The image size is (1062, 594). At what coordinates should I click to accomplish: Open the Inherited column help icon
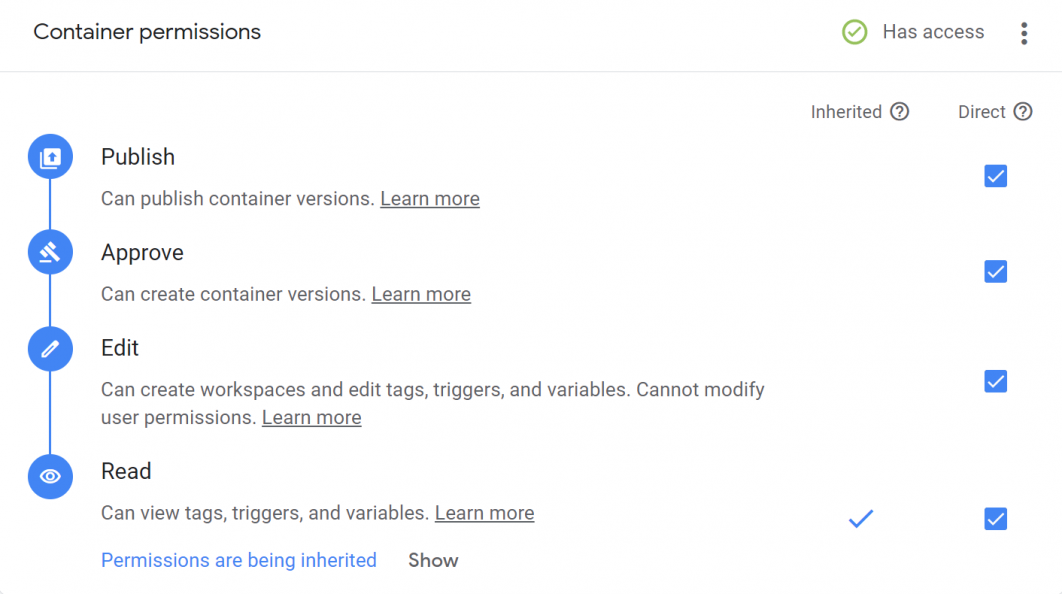point(899,111)
